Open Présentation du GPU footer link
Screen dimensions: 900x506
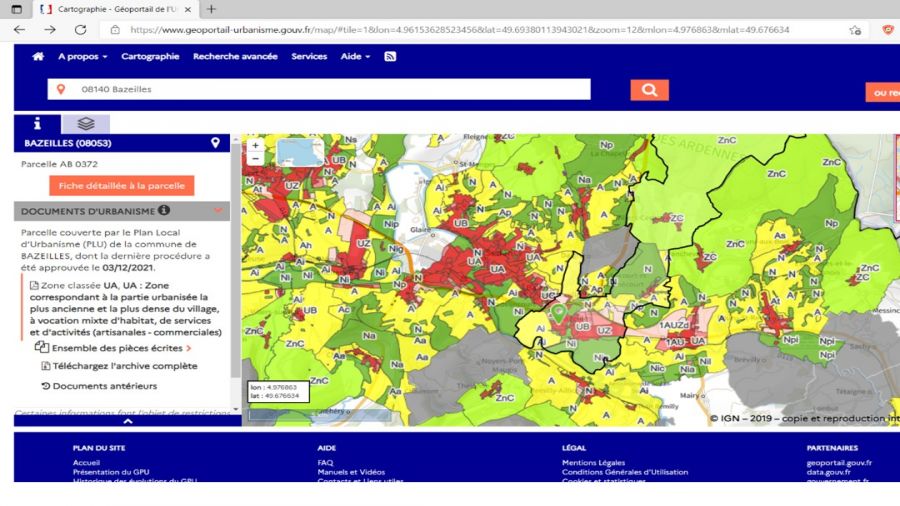pyautogui.click(x=111, y=472)
